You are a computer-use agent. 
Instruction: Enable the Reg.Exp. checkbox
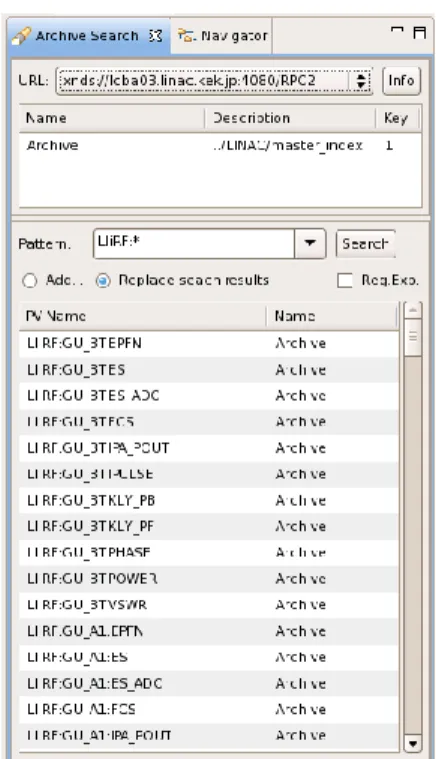344,280
